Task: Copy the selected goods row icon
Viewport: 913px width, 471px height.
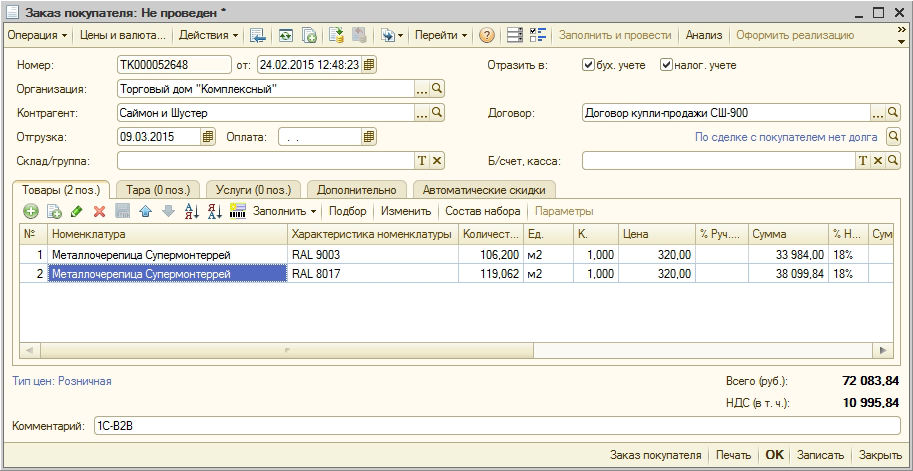Action: tap(54, 211)
